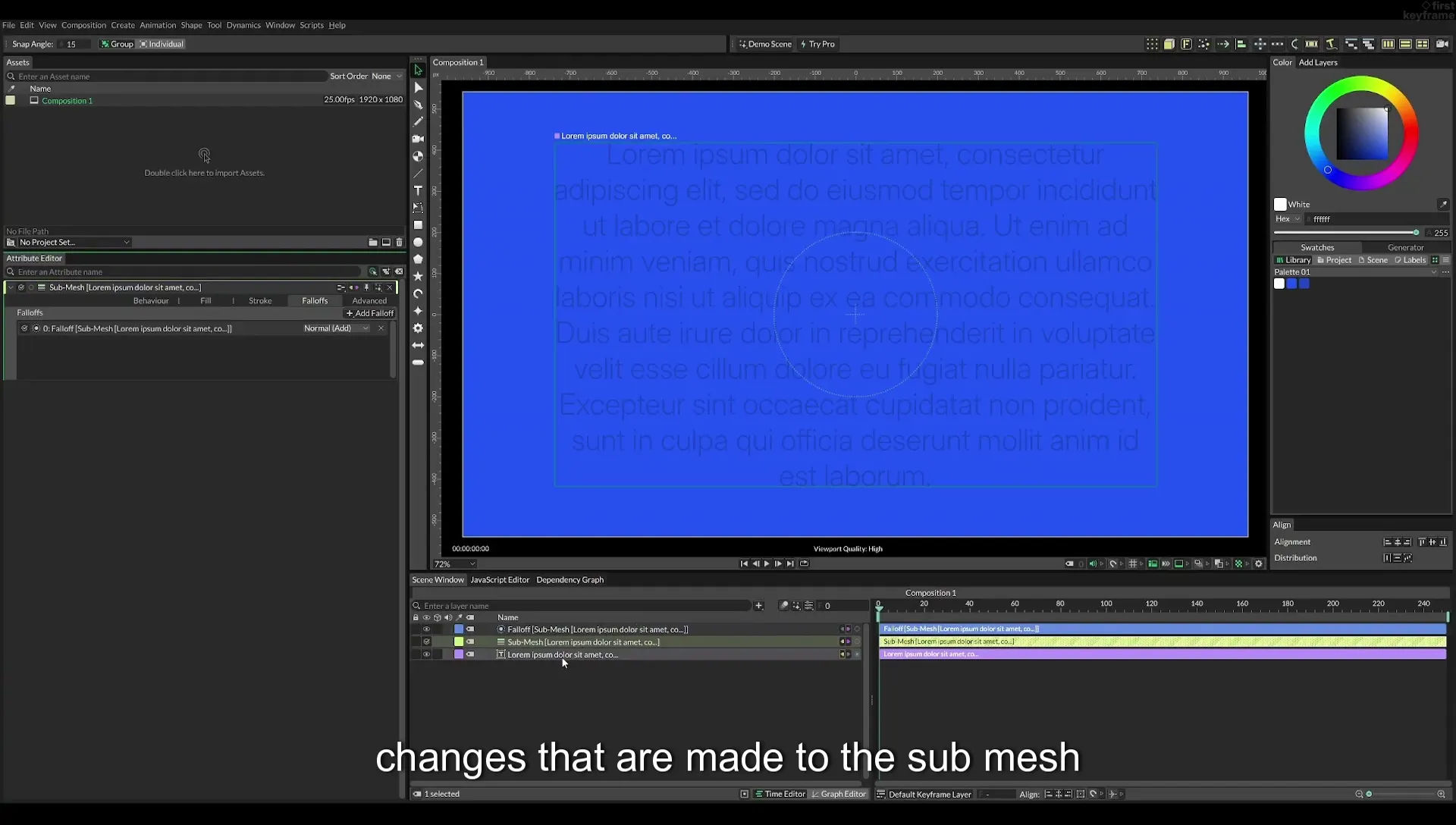Select the Rectangle shape tool
Screen dimensions: 1456x825
(418, 225)
